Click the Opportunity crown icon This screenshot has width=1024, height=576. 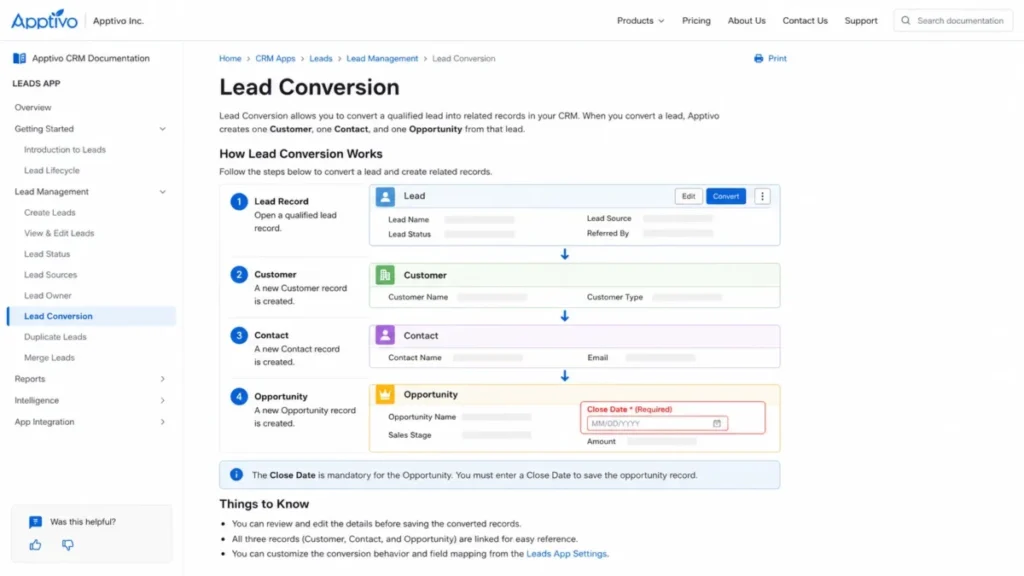pos(385,394)
